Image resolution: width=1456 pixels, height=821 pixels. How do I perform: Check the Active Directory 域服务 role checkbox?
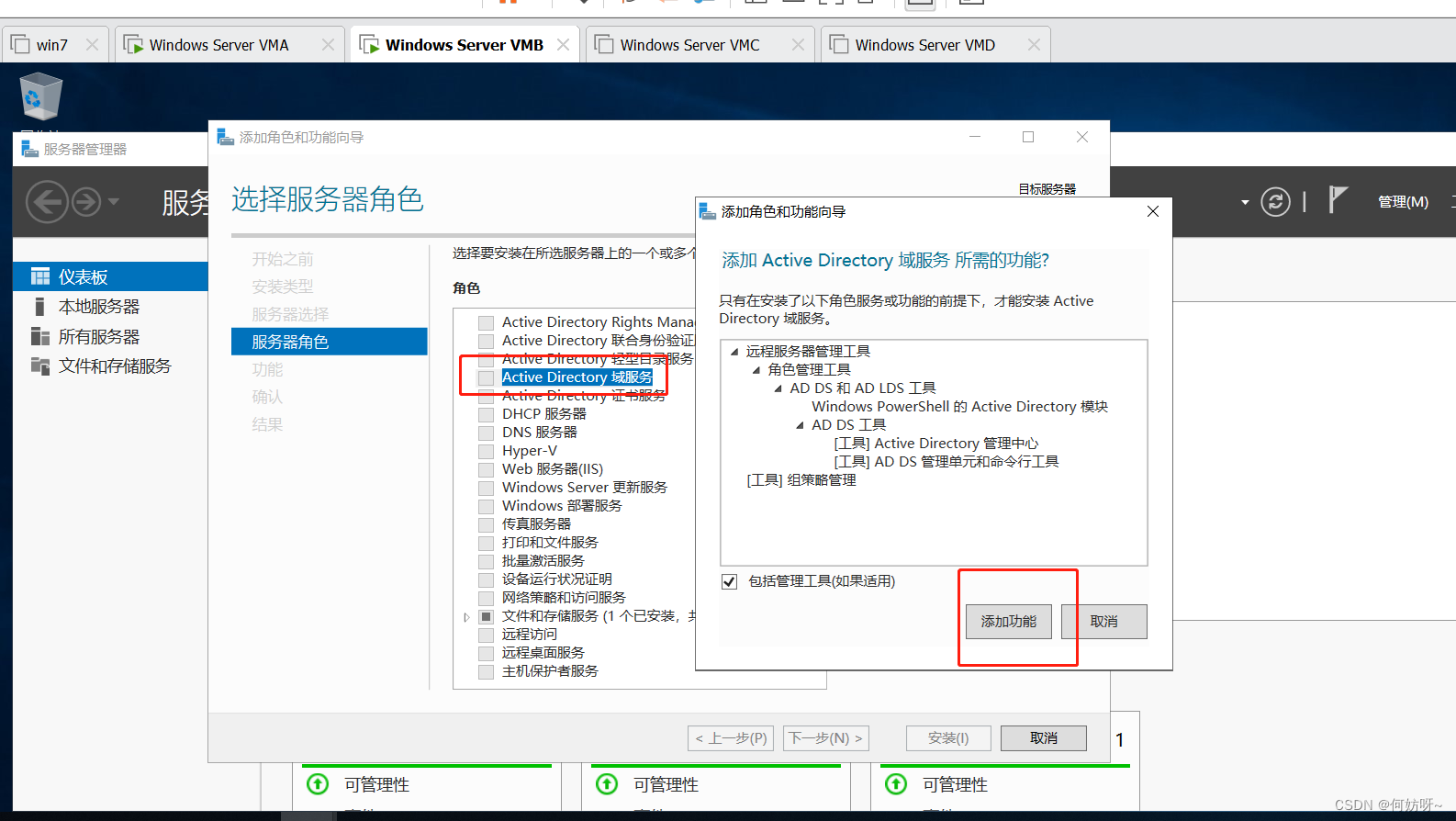point(487,377)
